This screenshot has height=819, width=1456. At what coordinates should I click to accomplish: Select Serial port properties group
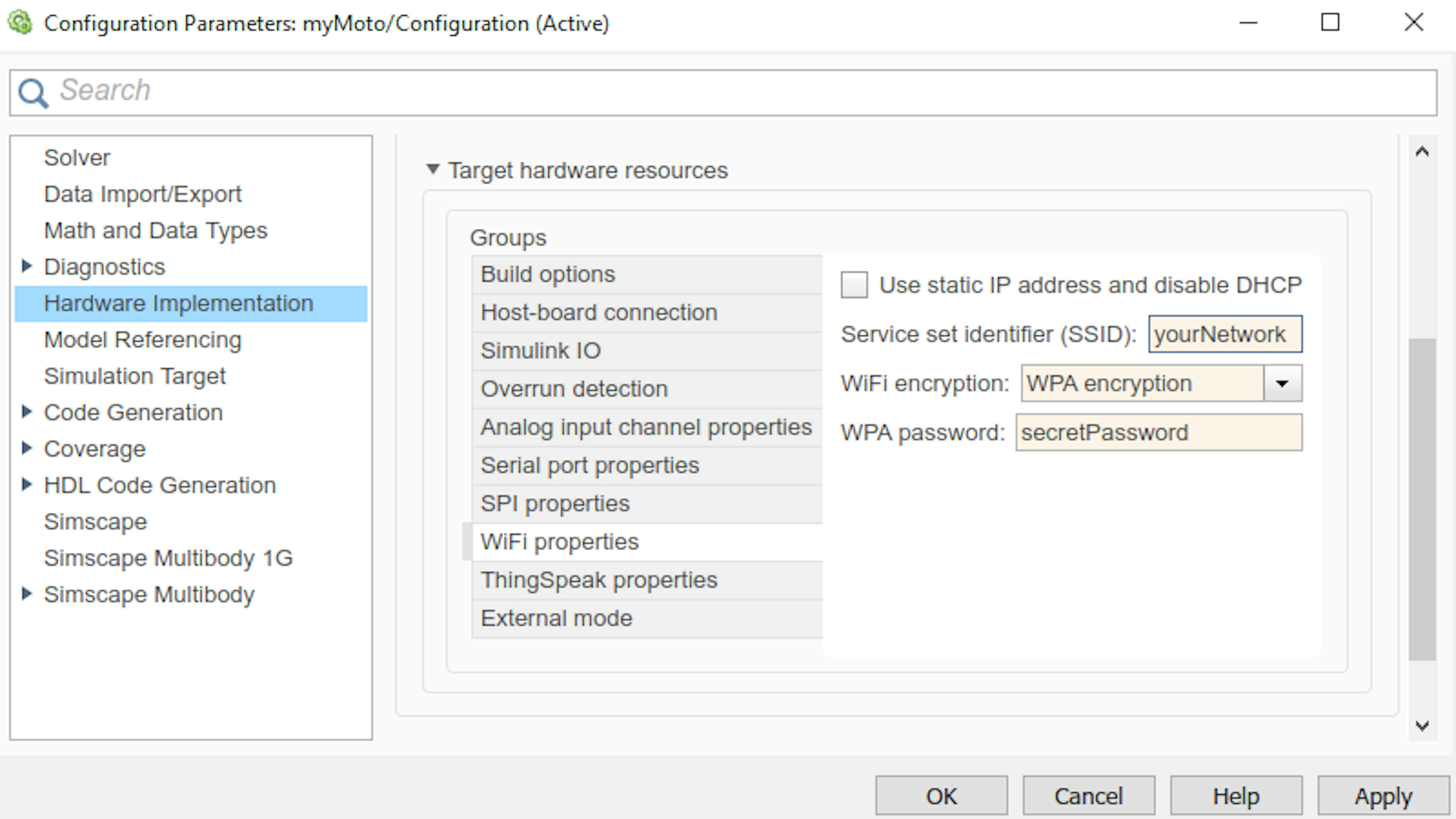tap(647, 465)
